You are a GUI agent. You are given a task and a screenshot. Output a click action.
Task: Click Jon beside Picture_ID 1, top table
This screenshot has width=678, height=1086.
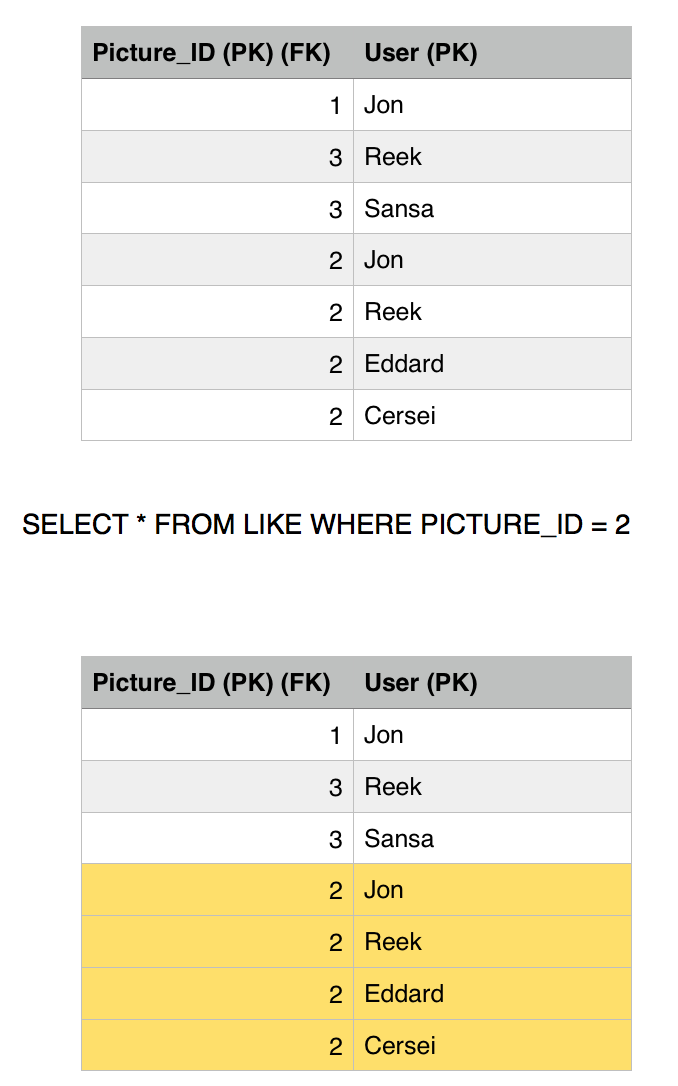[x=384, y=105]
